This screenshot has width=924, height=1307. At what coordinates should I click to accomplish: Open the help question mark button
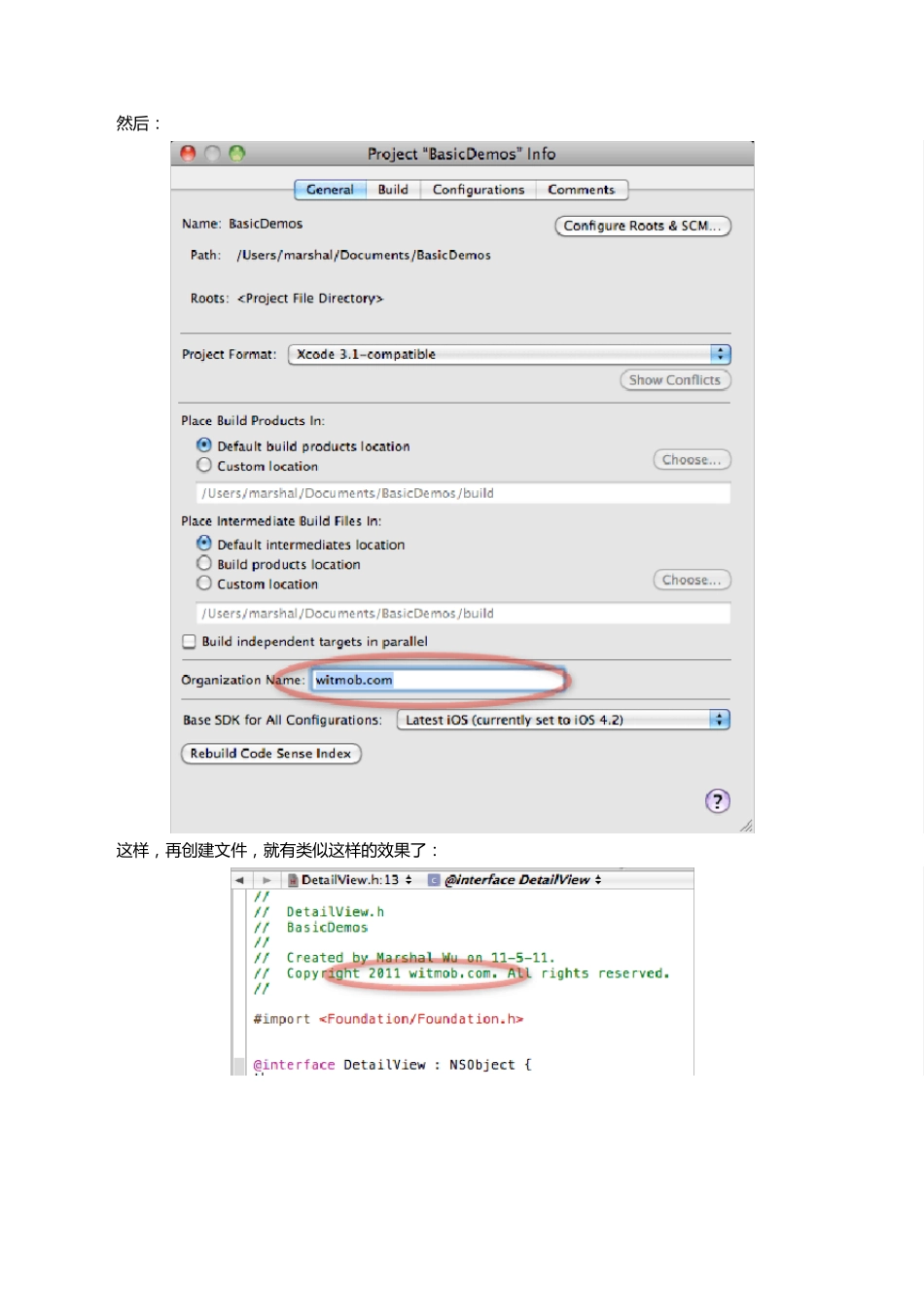717,800
